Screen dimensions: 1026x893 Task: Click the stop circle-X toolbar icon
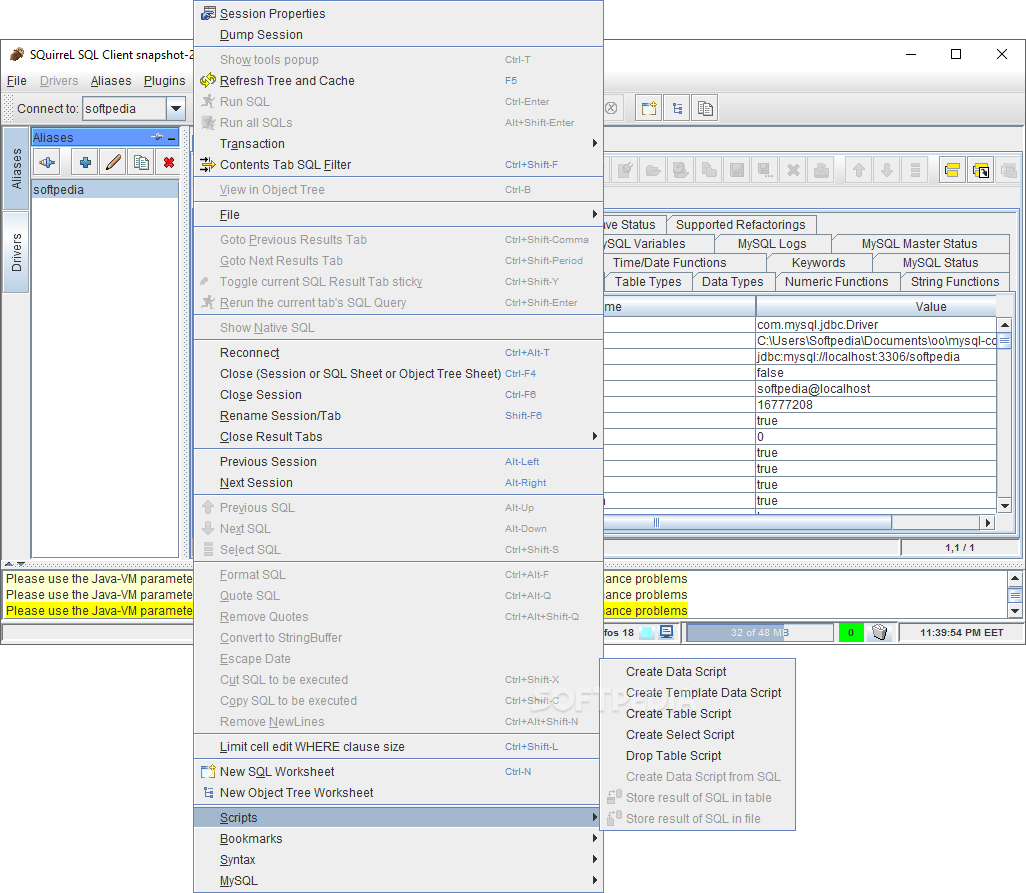pyautogui.click(x=610, y=108)
